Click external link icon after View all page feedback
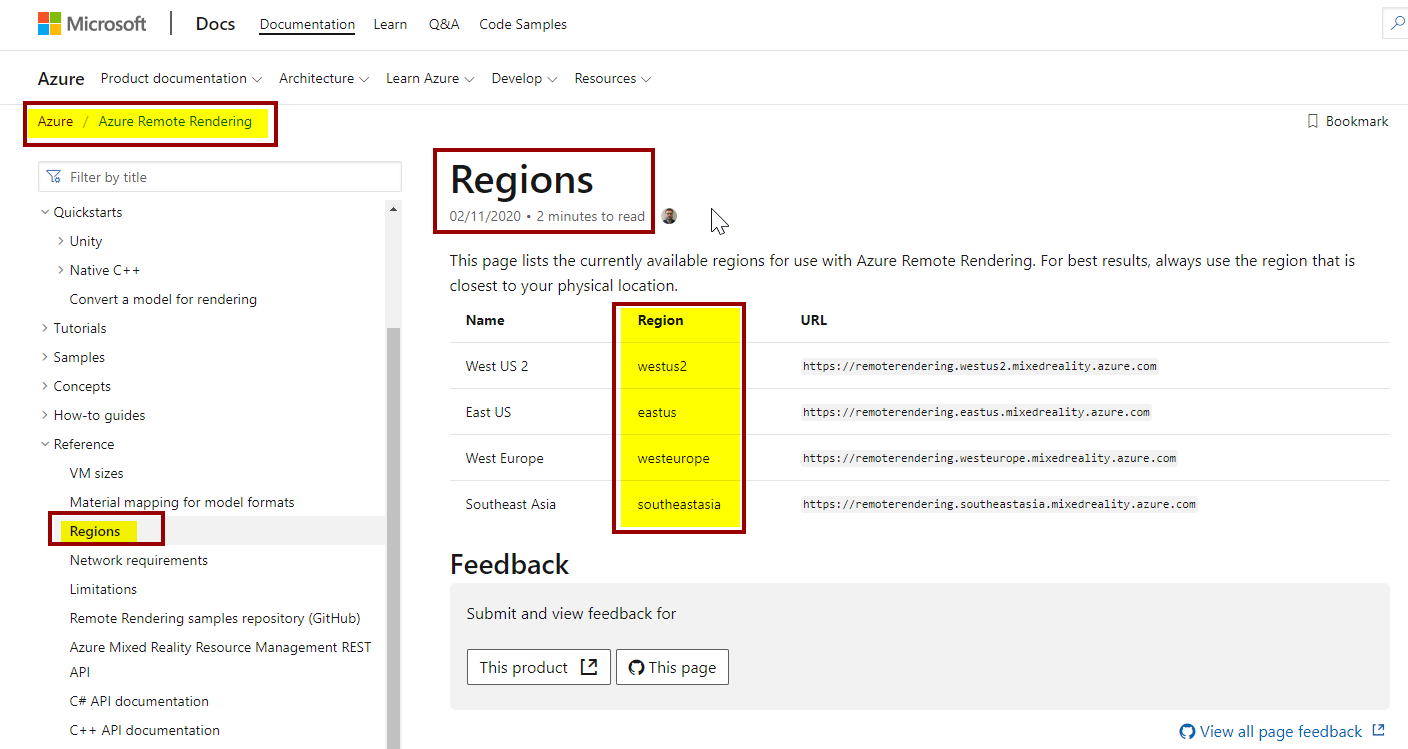 tap(1379, 731)
